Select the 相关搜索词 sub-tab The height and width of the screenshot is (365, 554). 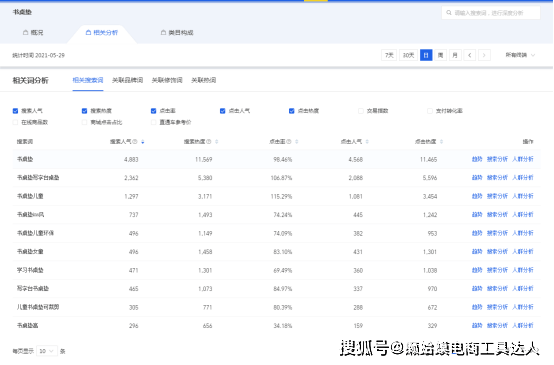[x=88, y=80]
